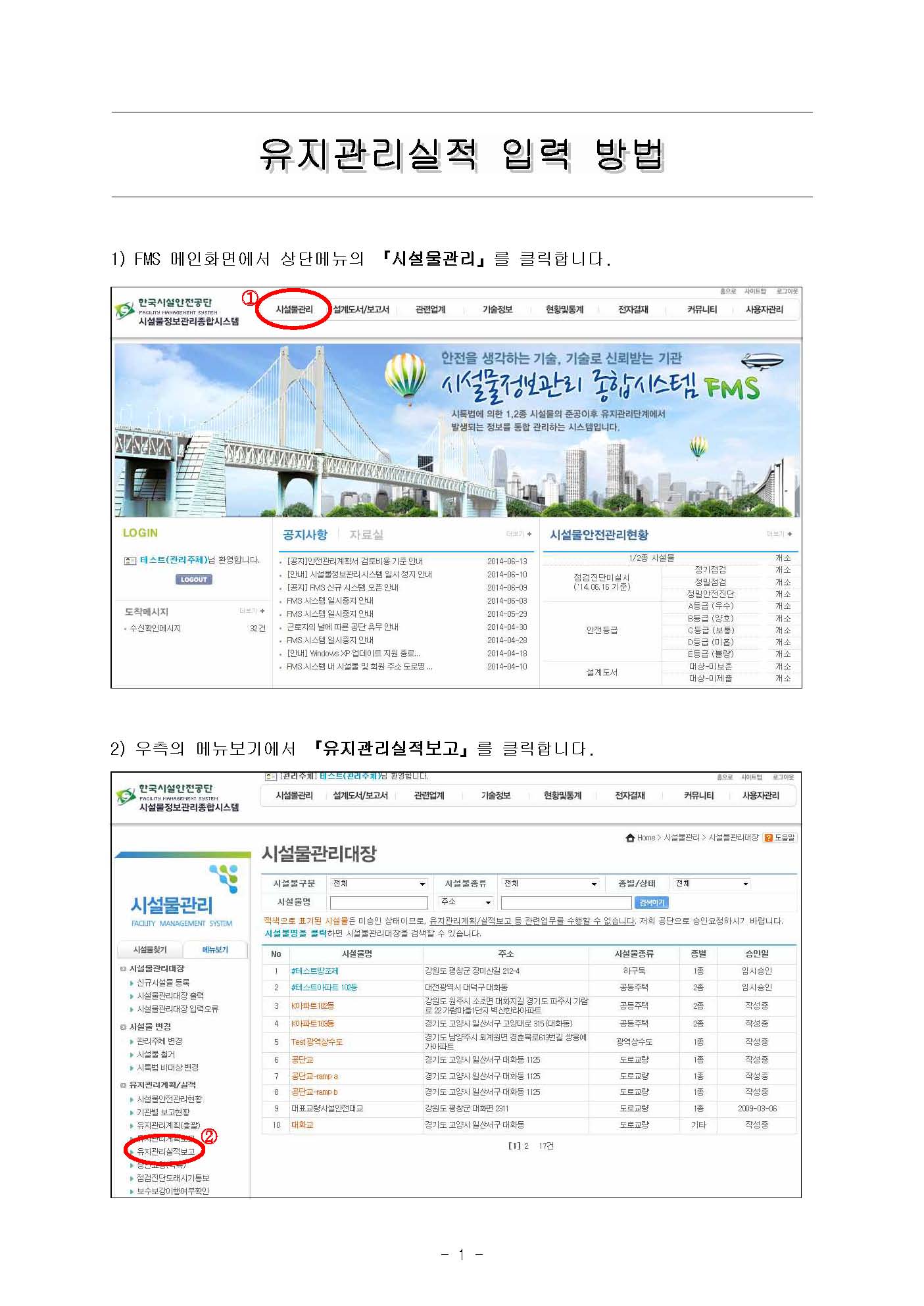The height and width of the screenshot is (1306, 924).
Task: Click the arrow bullet before 신규시설물 등록
Action: tap(132, 983)
